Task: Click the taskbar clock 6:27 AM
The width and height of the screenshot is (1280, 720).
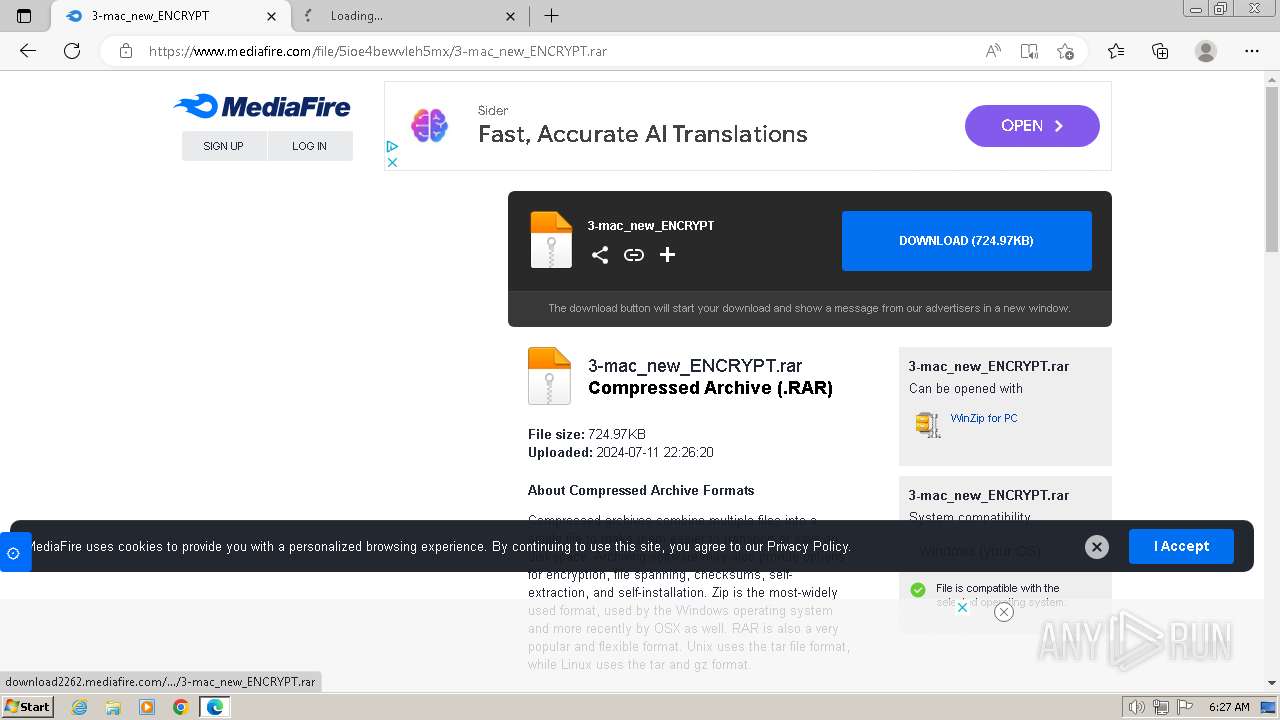Action: click(x=1229, y=707)
